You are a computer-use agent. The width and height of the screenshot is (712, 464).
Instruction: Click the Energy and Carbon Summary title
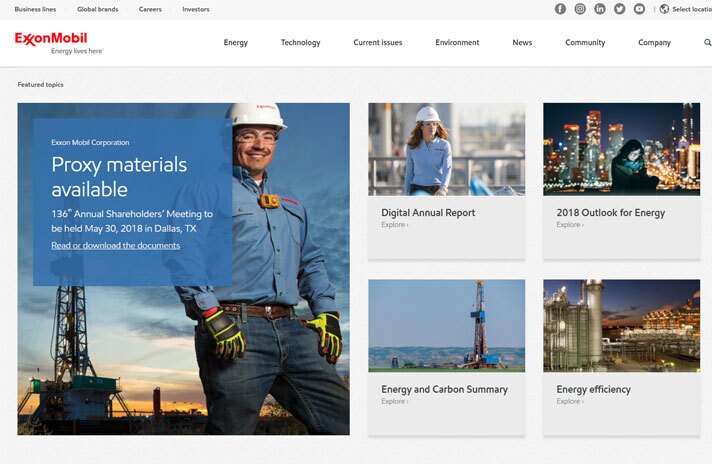click(x=445, y=389)
